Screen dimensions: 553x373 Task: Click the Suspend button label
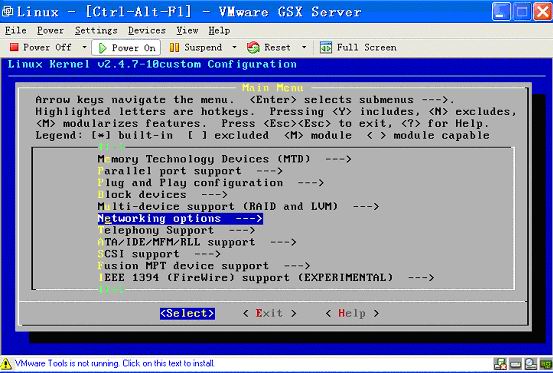click(203, 48)
